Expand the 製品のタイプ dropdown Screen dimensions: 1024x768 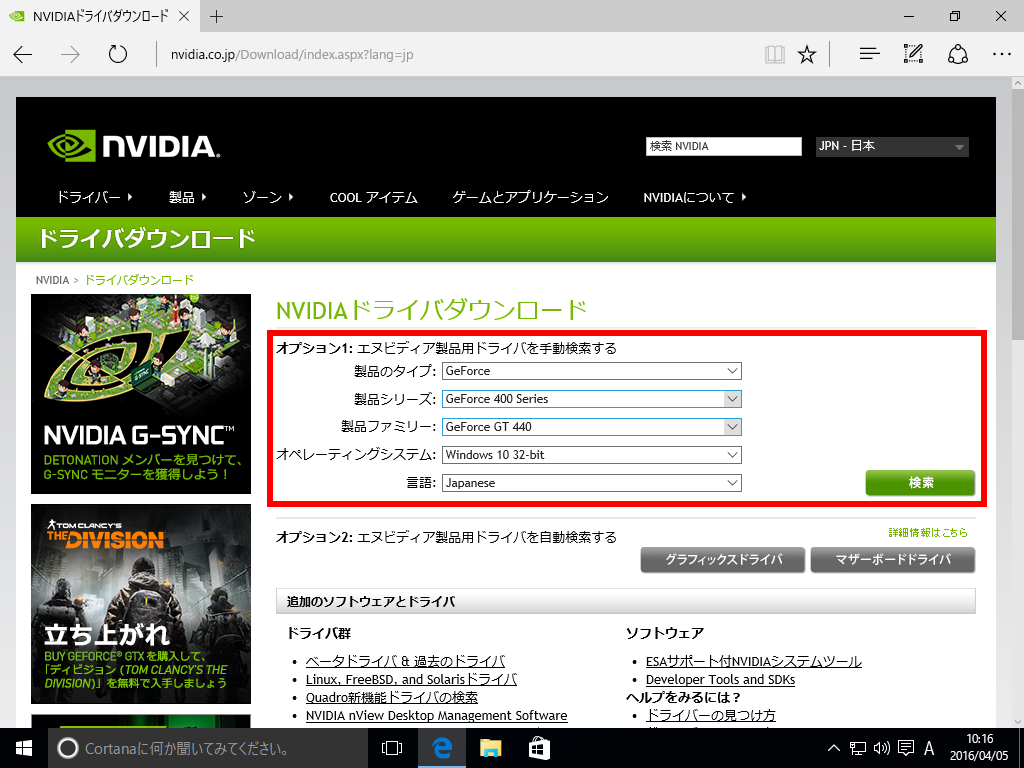[591, 371]
